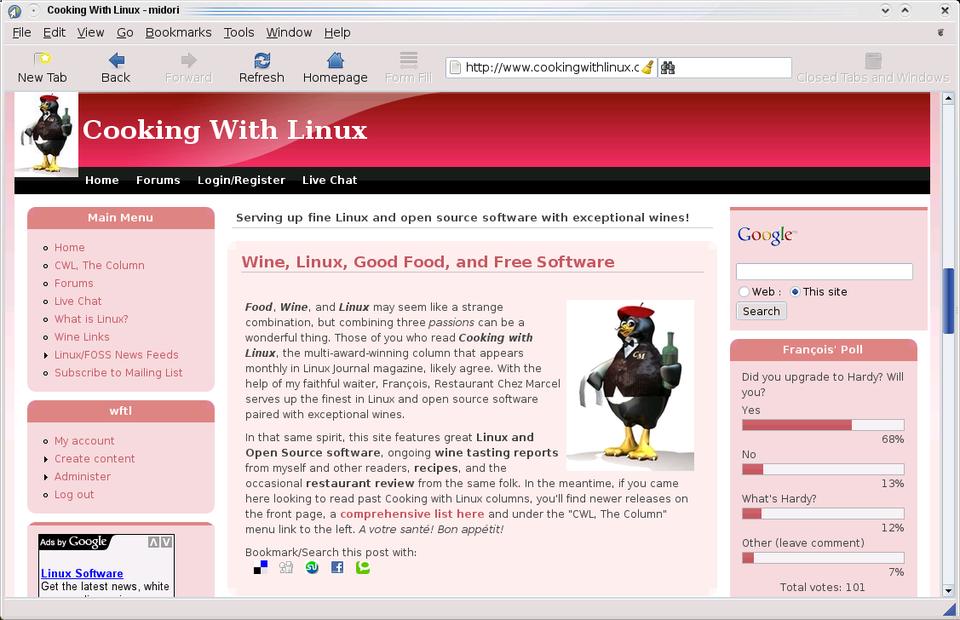Image resolution: width=960 pixels, height=620 pixels.
Task: Open Forums in the black nav bar
Action: coord(158,180)
